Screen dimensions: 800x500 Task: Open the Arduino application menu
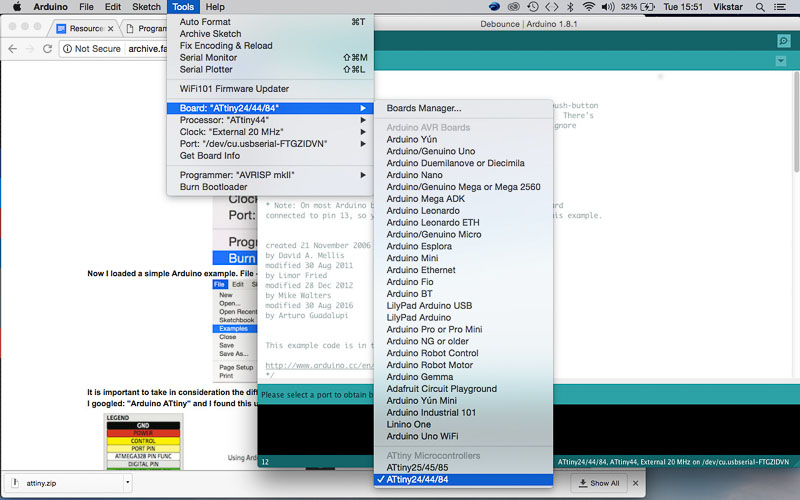click(51, 7)
